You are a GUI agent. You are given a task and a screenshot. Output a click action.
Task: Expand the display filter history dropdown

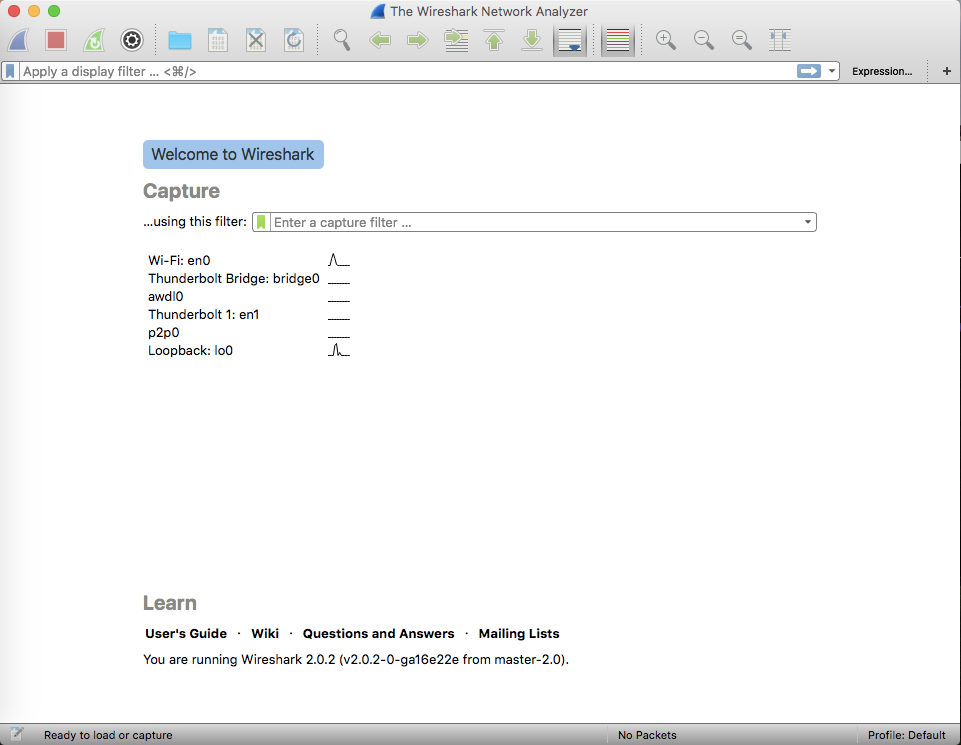pos(832,72)
